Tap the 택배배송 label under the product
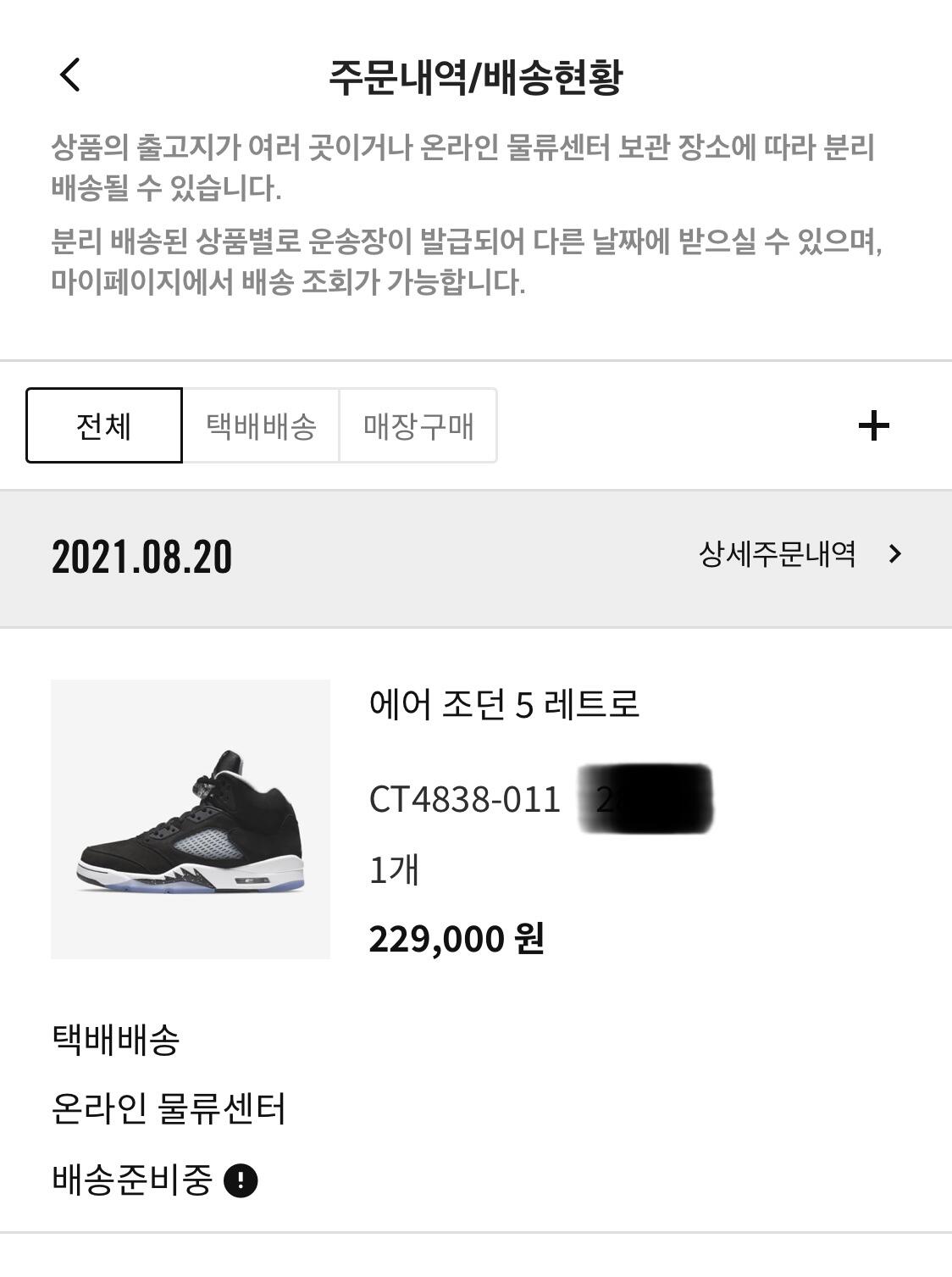952x1277 pixels. pyautogui.click(x=115, y=1039)
